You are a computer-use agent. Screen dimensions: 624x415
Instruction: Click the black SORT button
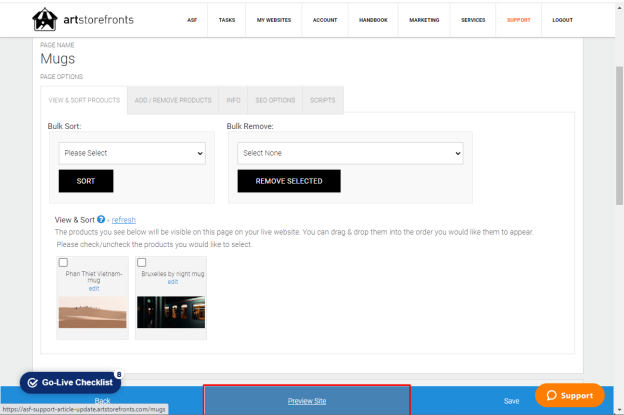tap(86, 181)
